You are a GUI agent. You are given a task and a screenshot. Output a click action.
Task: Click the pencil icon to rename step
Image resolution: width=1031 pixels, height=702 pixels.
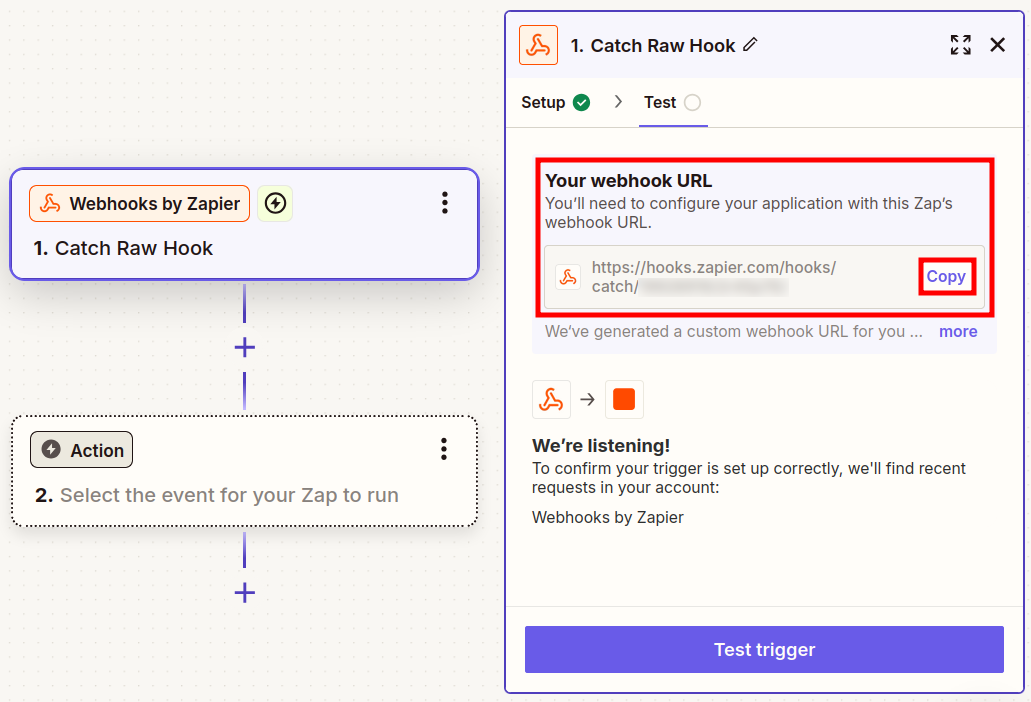point(751,45)
